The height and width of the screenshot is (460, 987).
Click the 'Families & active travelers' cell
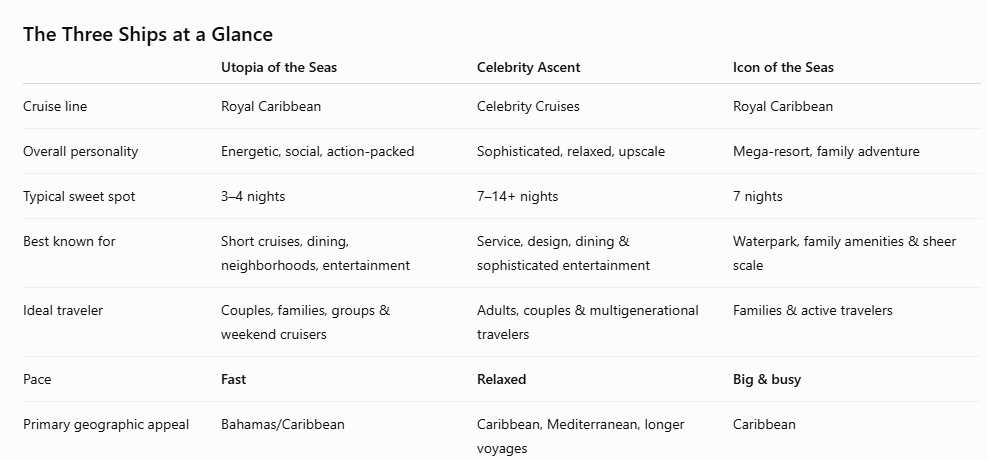tap(813, 310)
